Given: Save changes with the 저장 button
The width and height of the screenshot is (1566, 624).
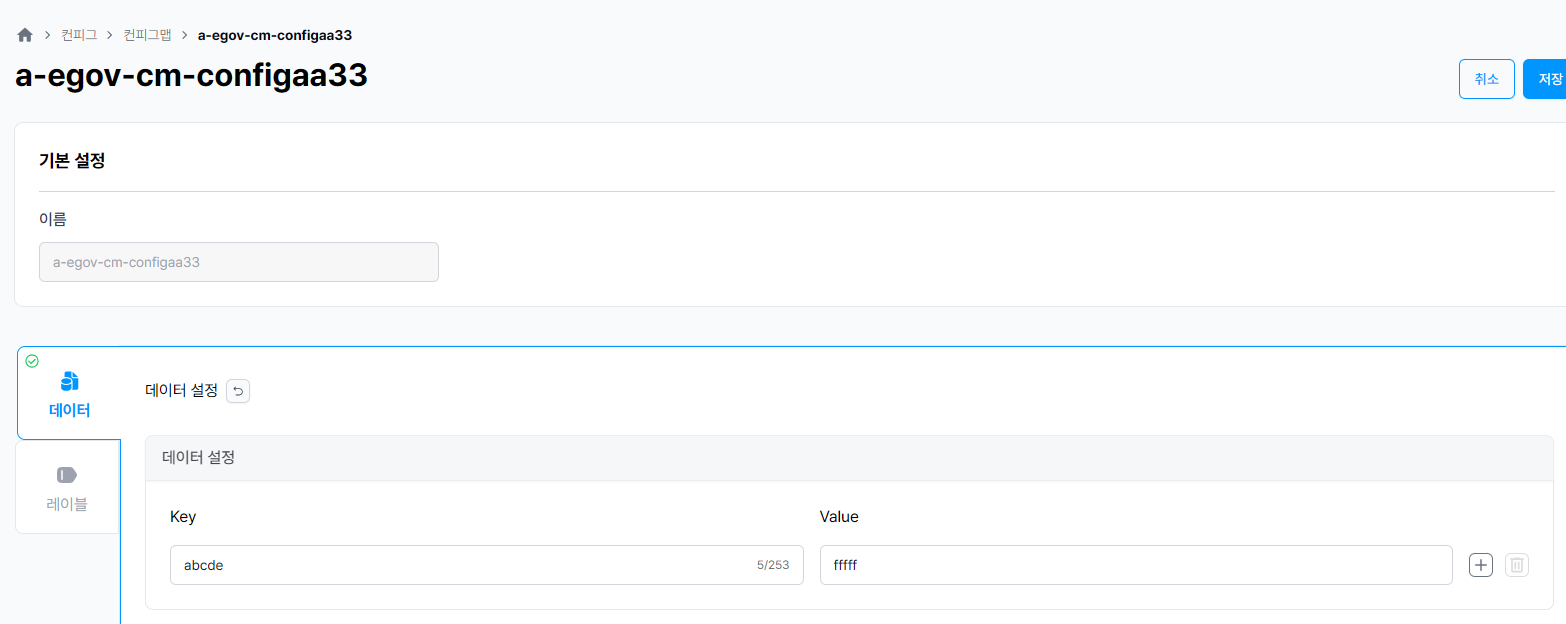Looking at the screenshot, I should tap(1548, 79).
